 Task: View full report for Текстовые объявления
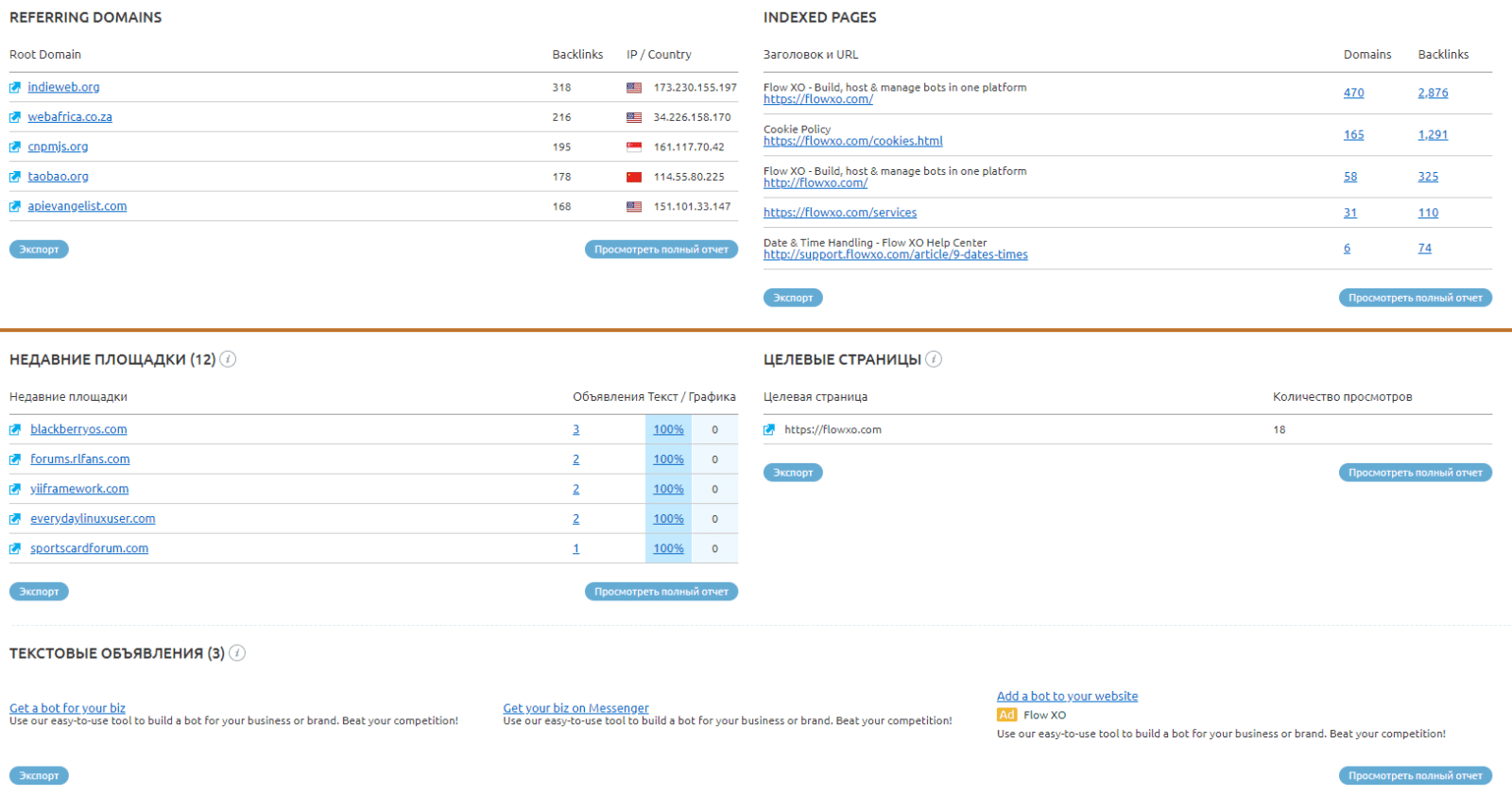(x=1416, y=776)
